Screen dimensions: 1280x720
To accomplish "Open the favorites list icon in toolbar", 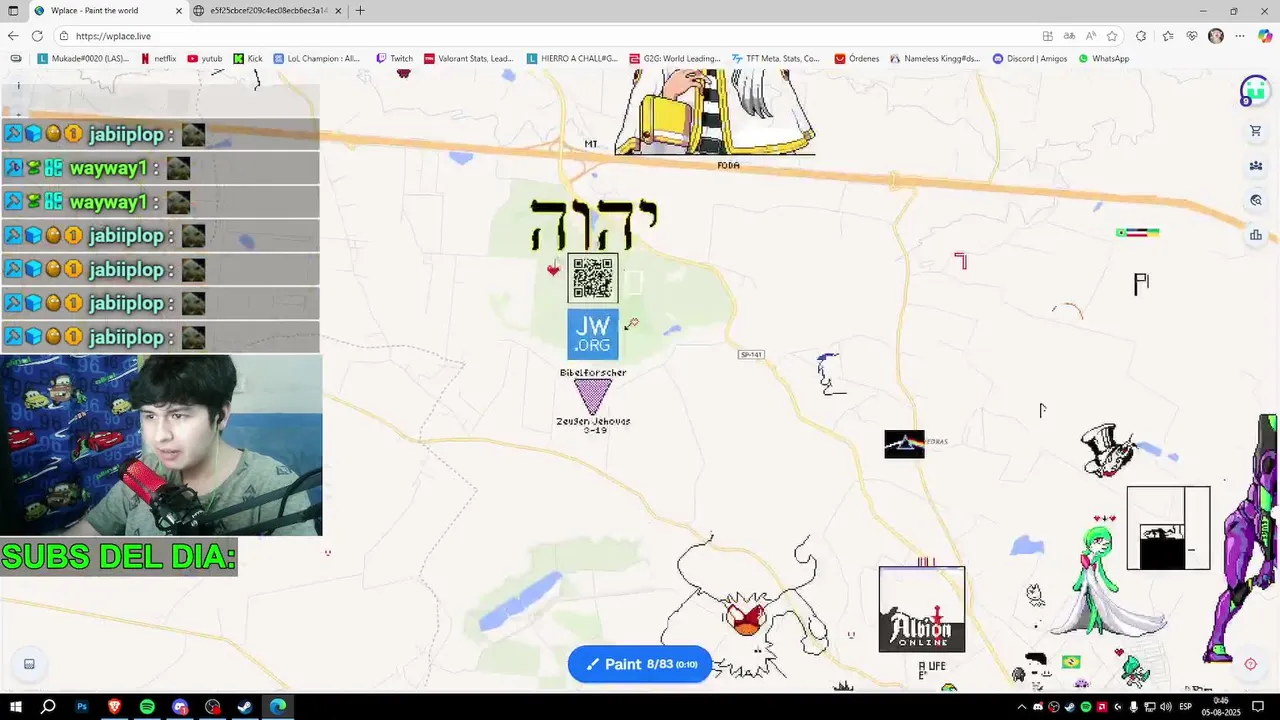I will click(1168, 36).
